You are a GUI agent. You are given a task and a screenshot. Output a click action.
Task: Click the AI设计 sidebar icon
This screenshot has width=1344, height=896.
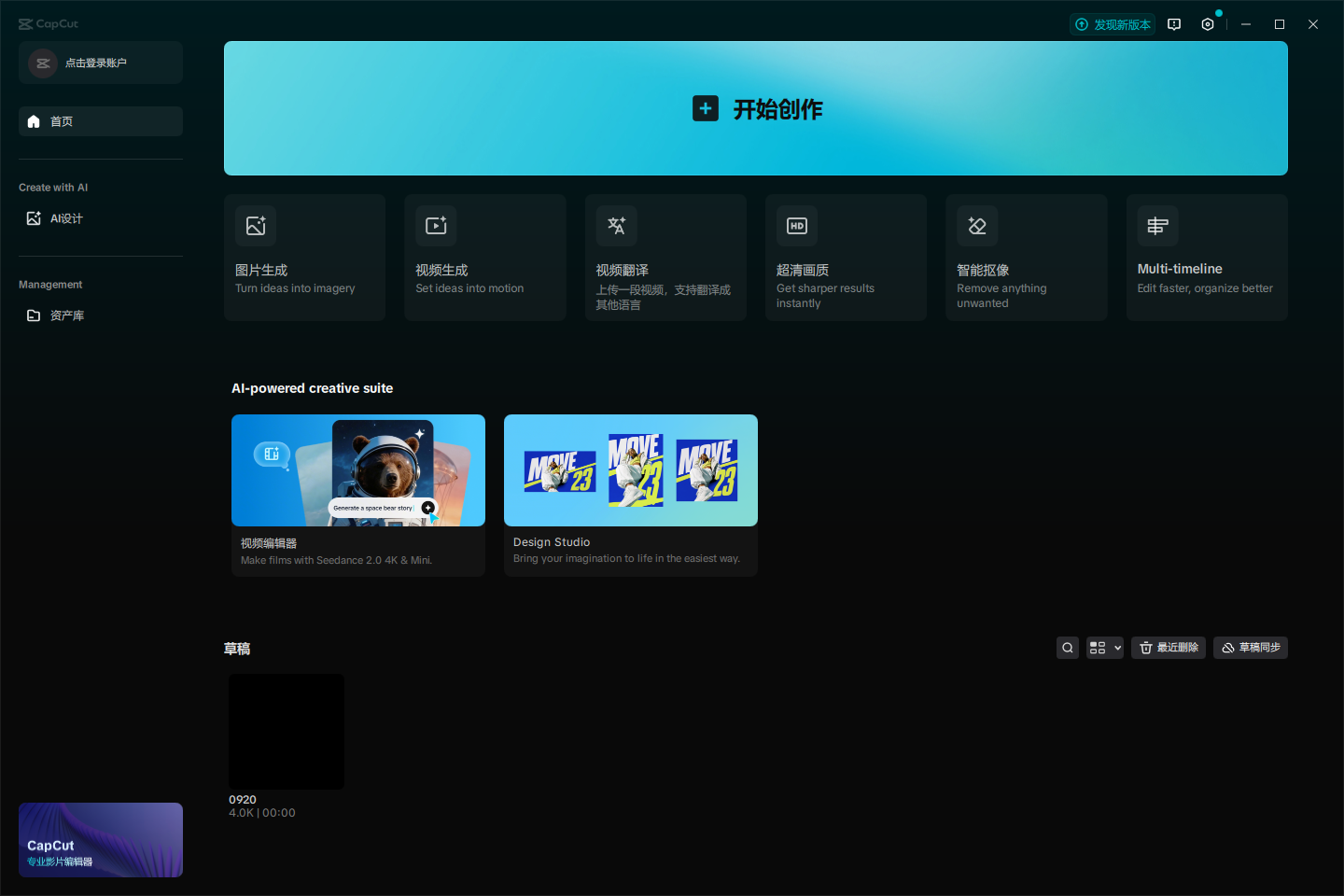[34, 218]
